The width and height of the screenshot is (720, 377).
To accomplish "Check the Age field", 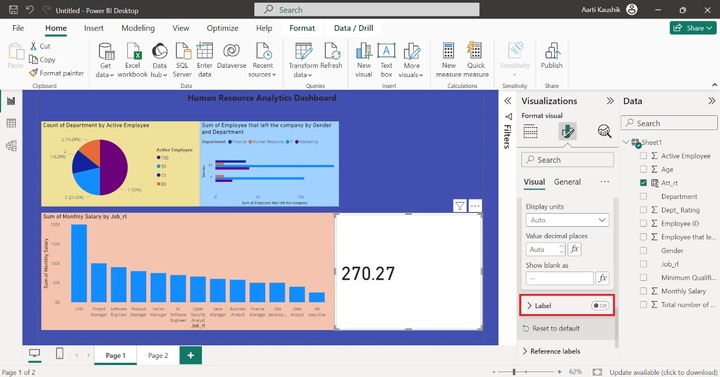I will (x=643, y=169).
